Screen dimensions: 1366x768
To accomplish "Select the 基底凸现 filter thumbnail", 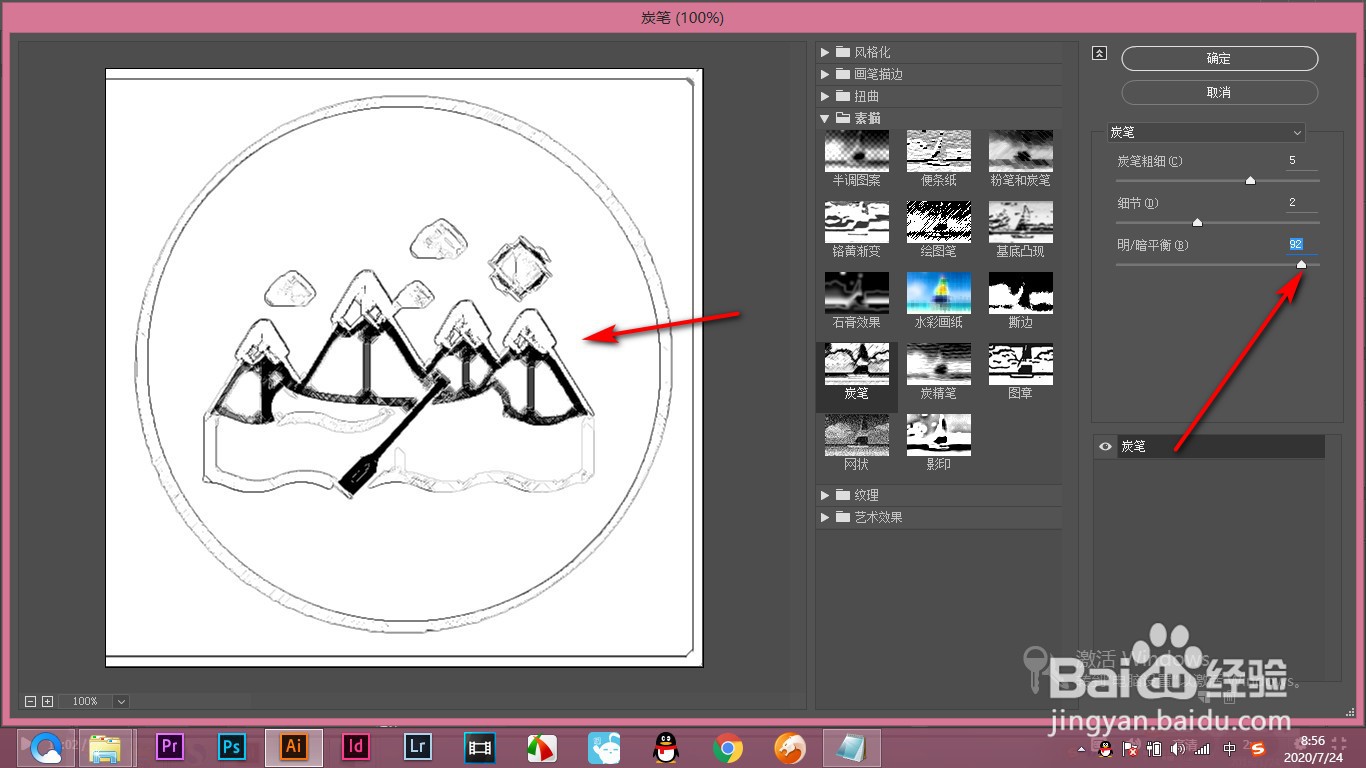I will (x=1020, y=222).
